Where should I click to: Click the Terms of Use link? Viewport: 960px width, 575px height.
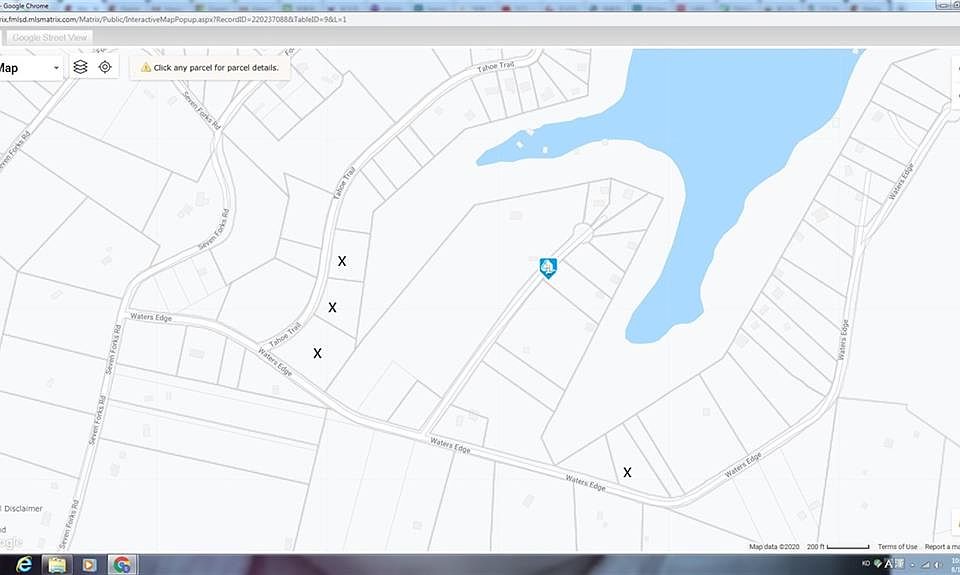point(897,546)
